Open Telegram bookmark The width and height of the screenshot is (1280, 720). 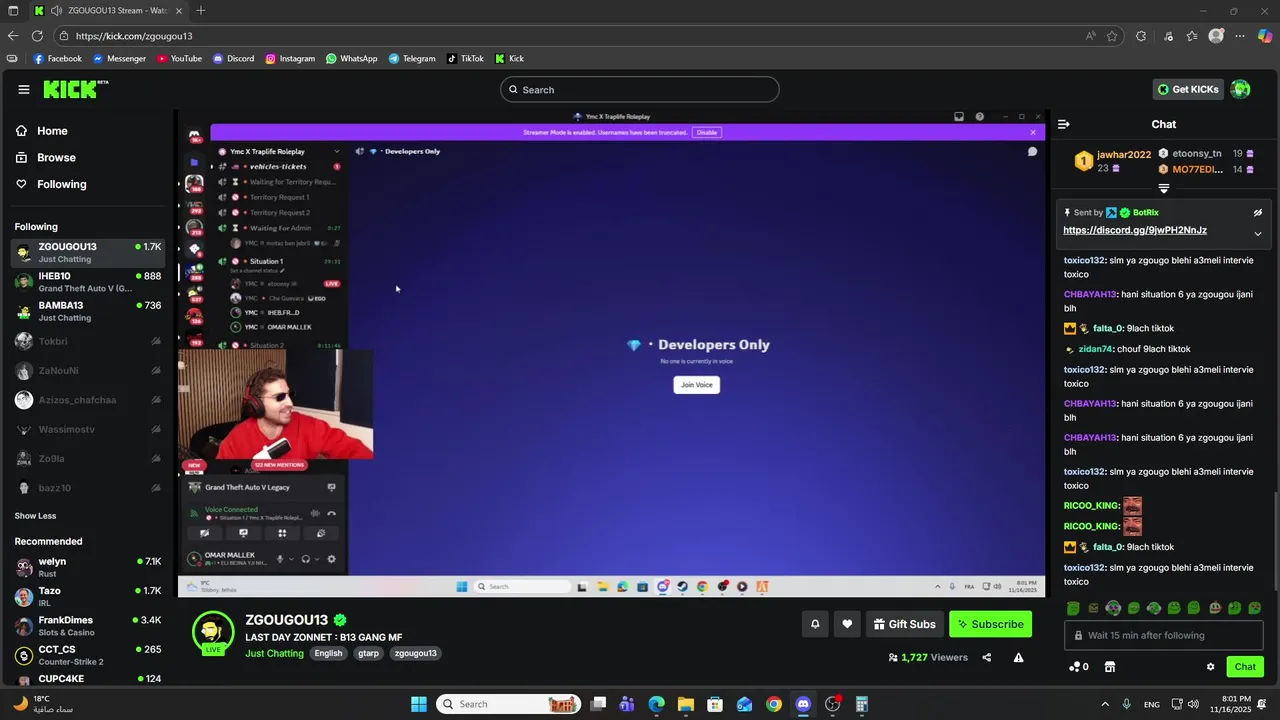412,59
